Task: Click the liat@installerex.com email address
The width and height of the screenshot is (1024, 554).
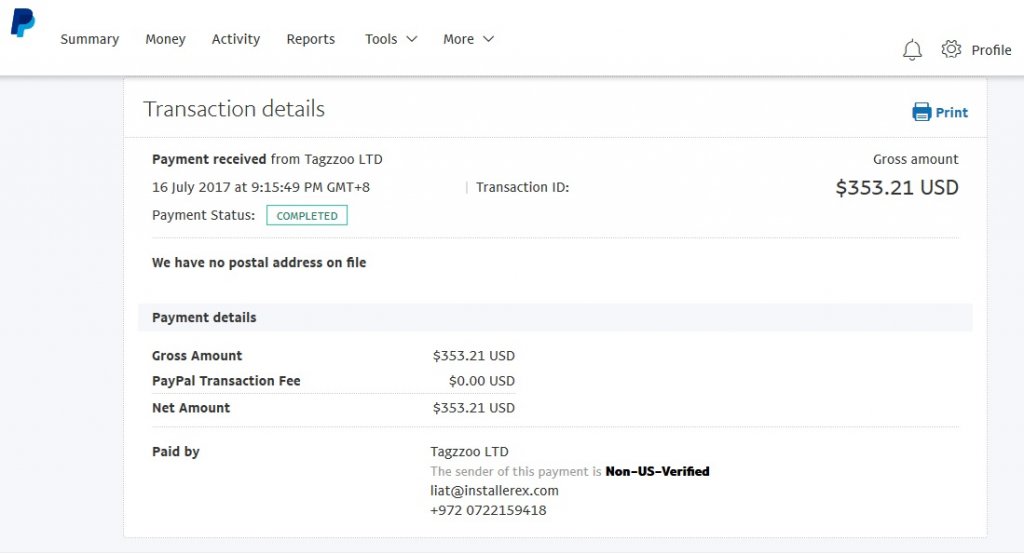Action: point(494,490)
